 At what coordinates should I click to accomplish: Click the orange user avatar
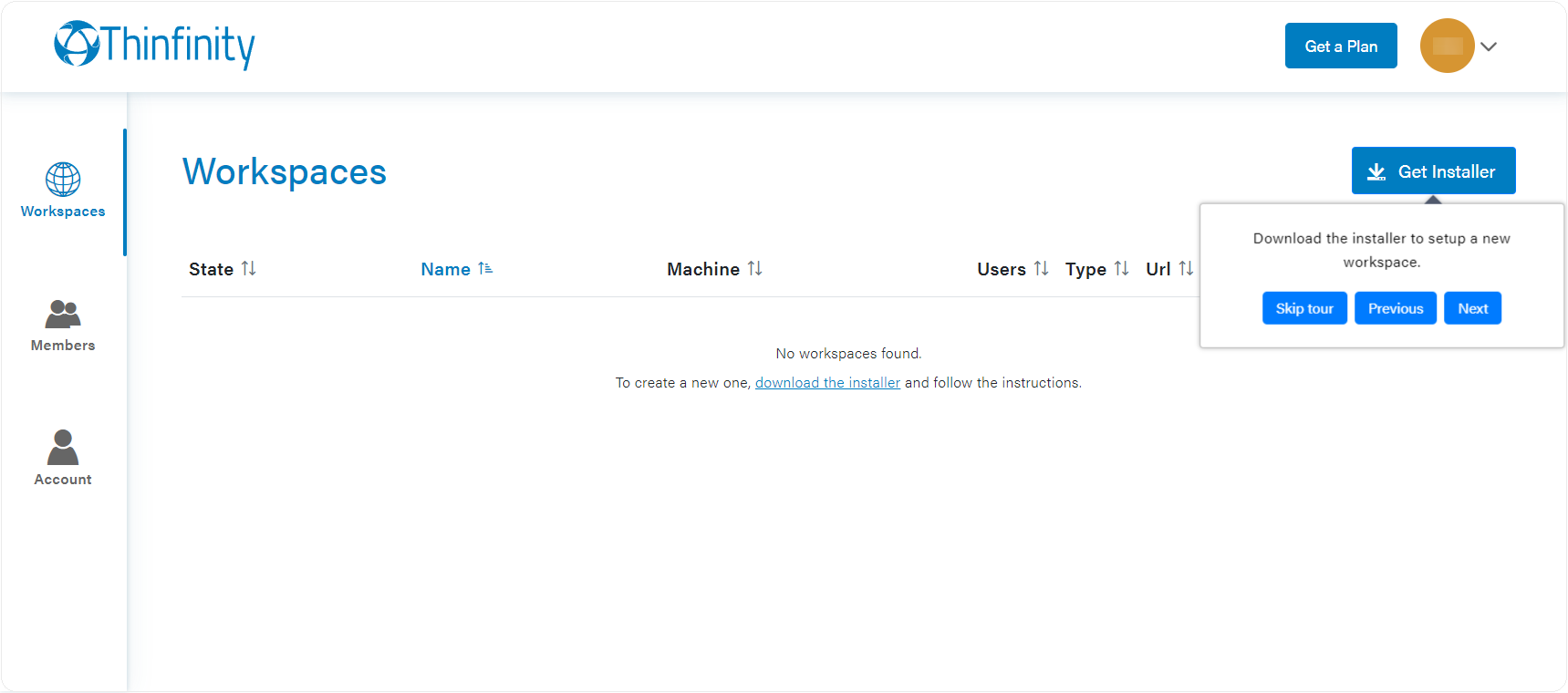coord(1447,46)
